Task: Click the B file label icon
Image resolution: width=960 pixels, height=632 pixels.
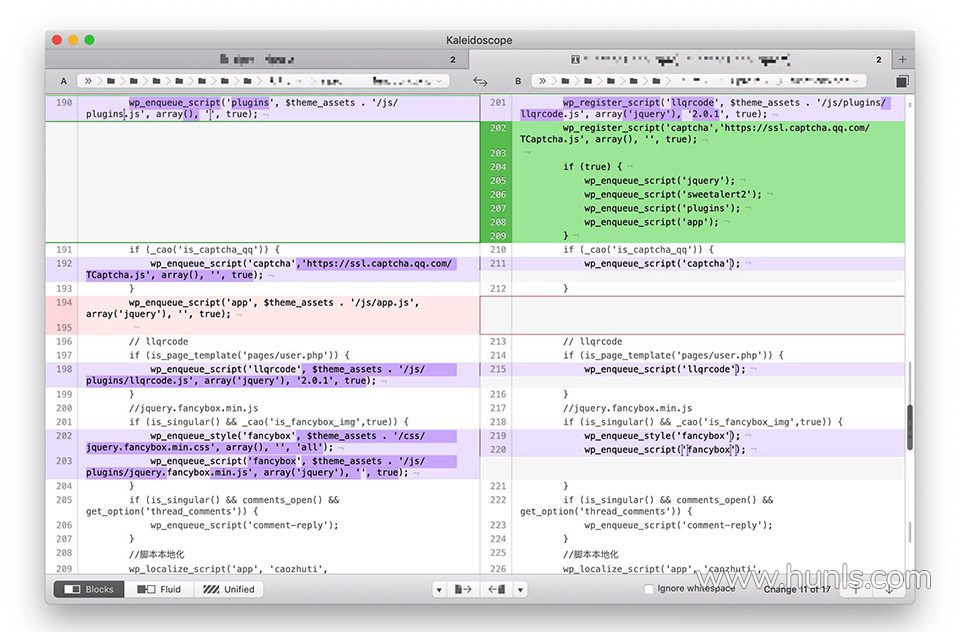Action: point(518,81)
